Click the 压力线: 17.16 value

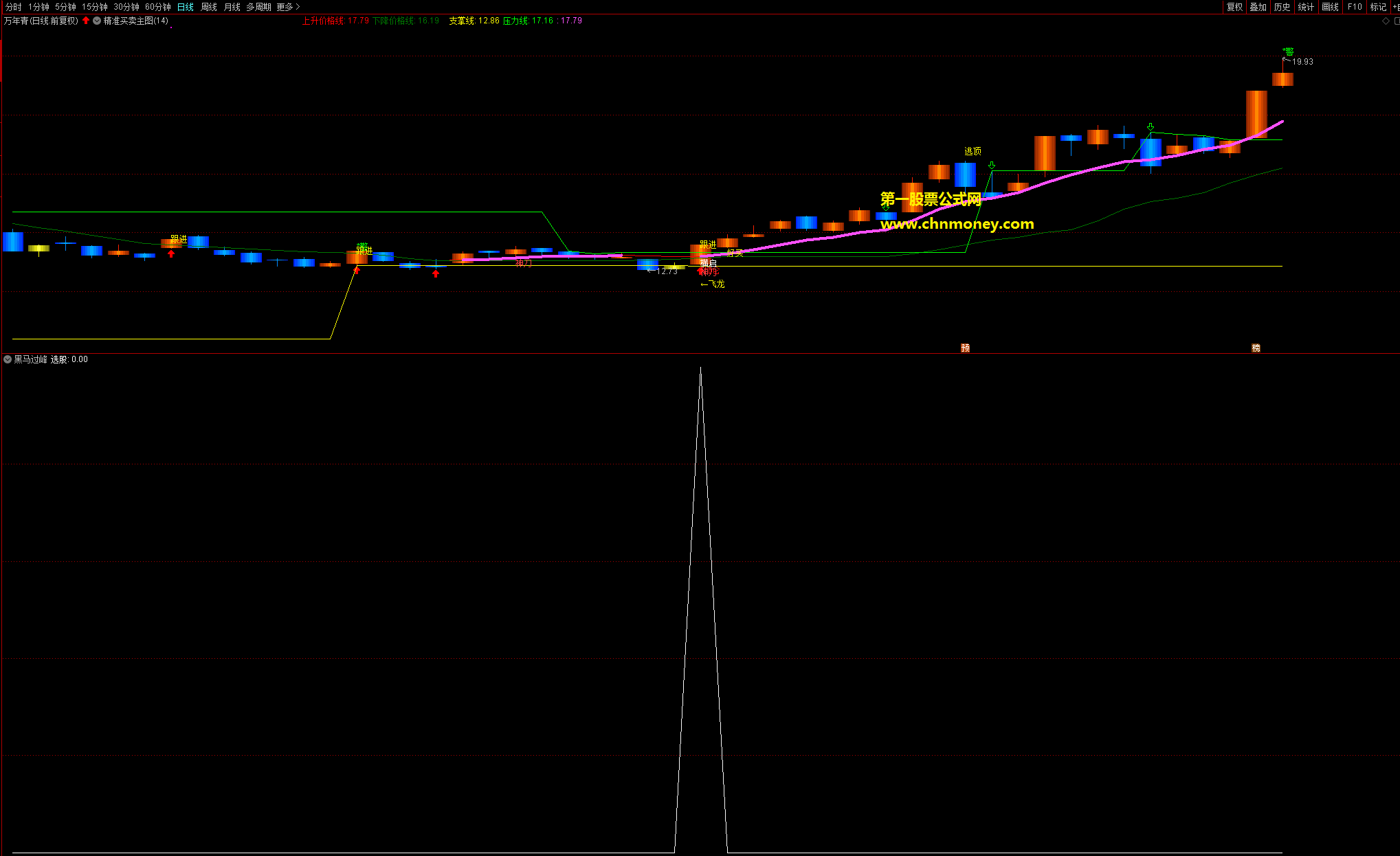[x=529, y=21]
